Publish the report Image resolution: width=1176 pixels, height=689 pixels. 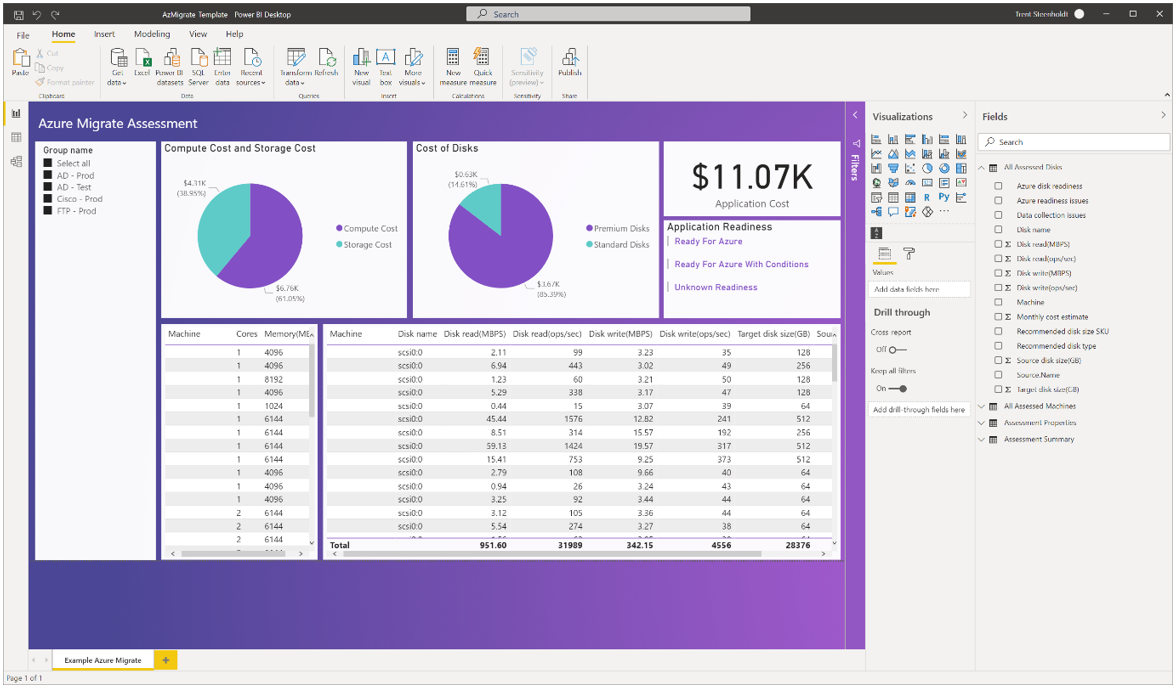569,61
